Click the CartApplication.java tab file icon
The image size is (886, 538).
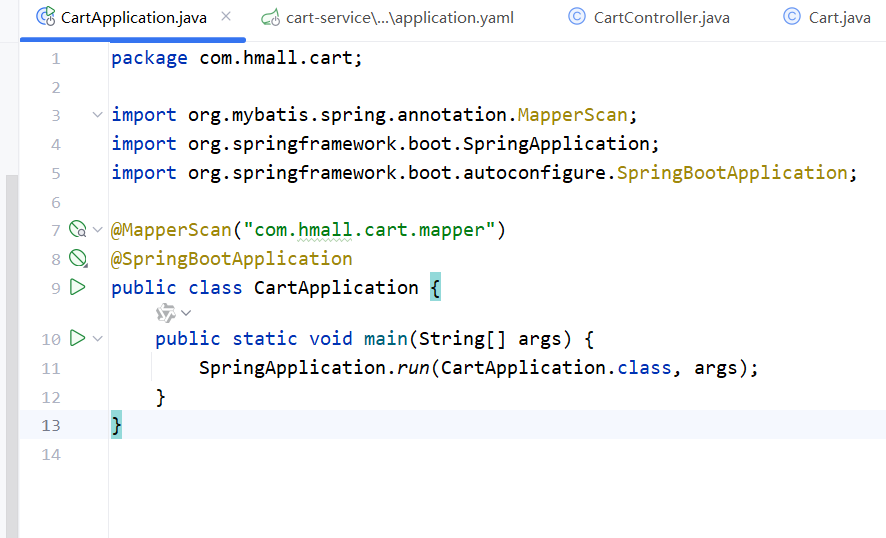pos(46,16)
